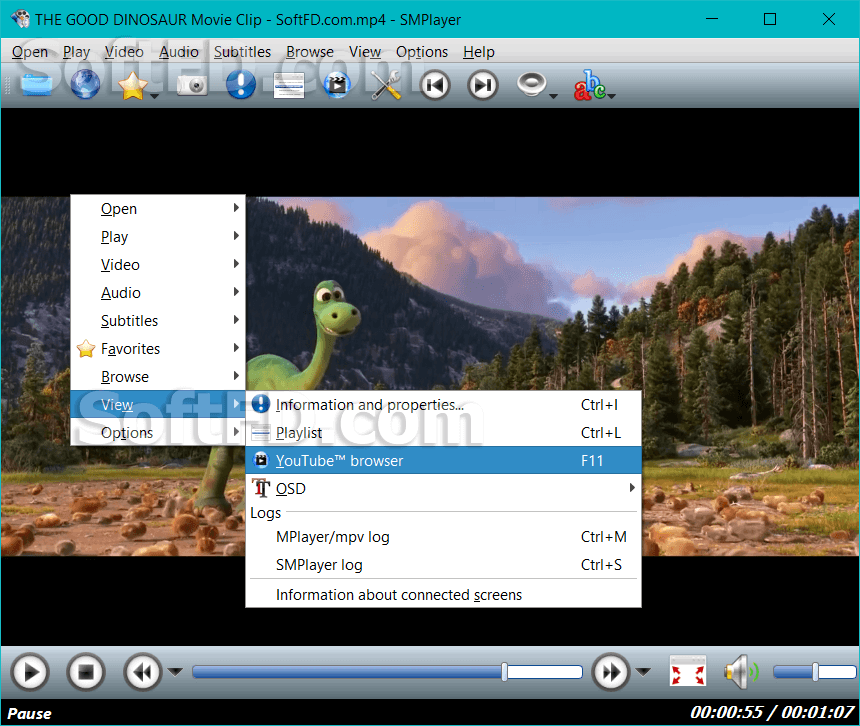Click the favorites star toolbar icon

(132, 86)
